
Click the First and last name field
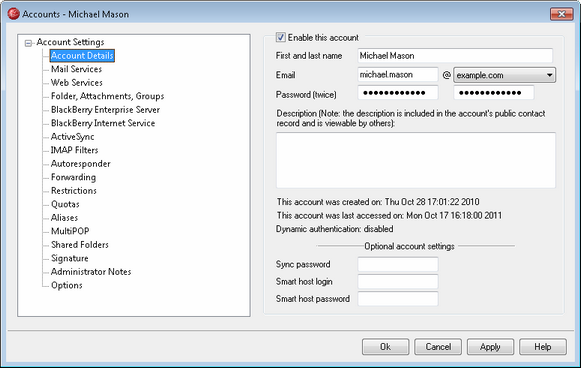pos(455,56)
